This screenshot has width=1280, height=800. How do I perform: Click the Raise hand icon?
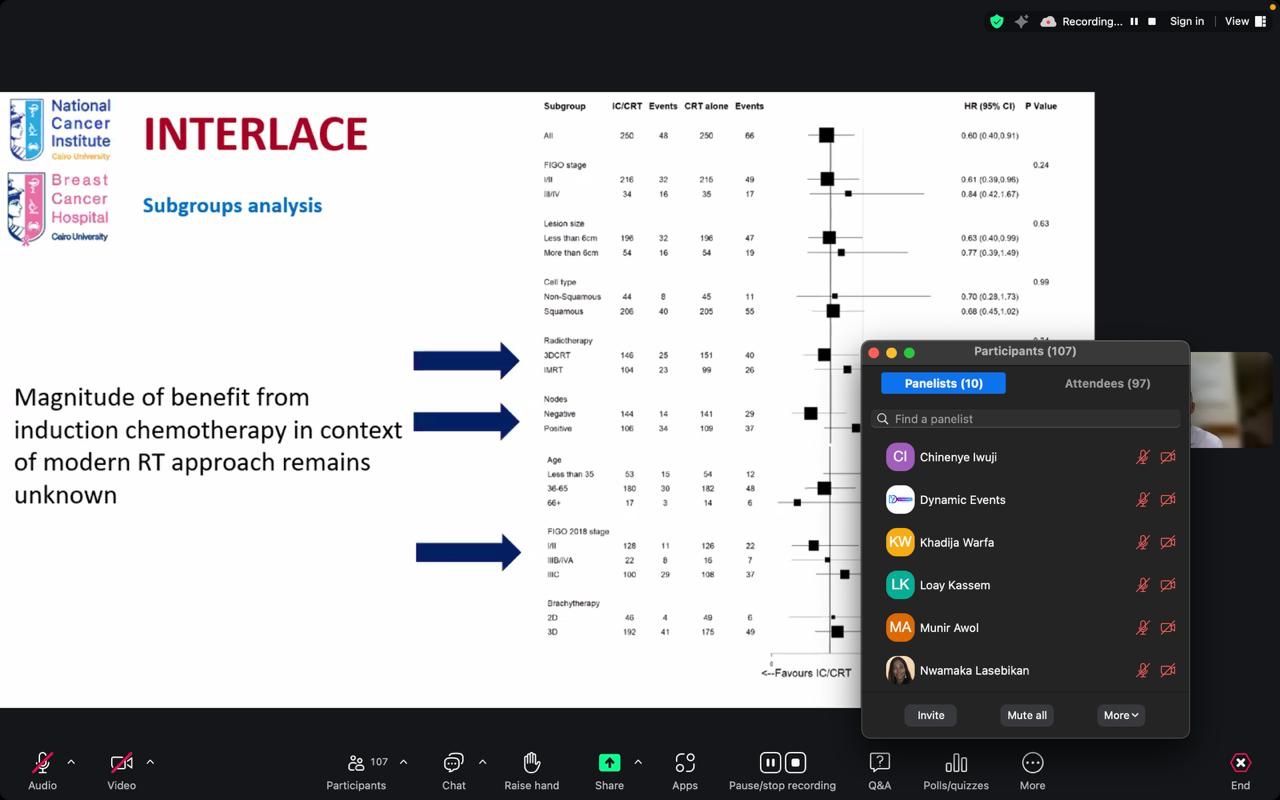click(x=531, y=763)
